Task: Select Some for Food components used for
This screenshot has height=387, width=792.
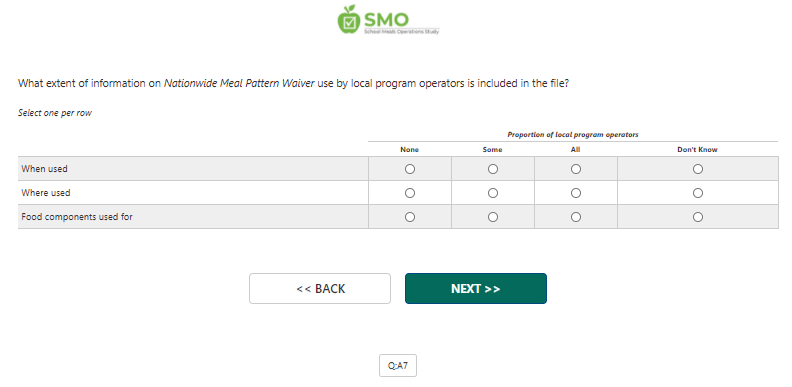Action: coord(492,217)
